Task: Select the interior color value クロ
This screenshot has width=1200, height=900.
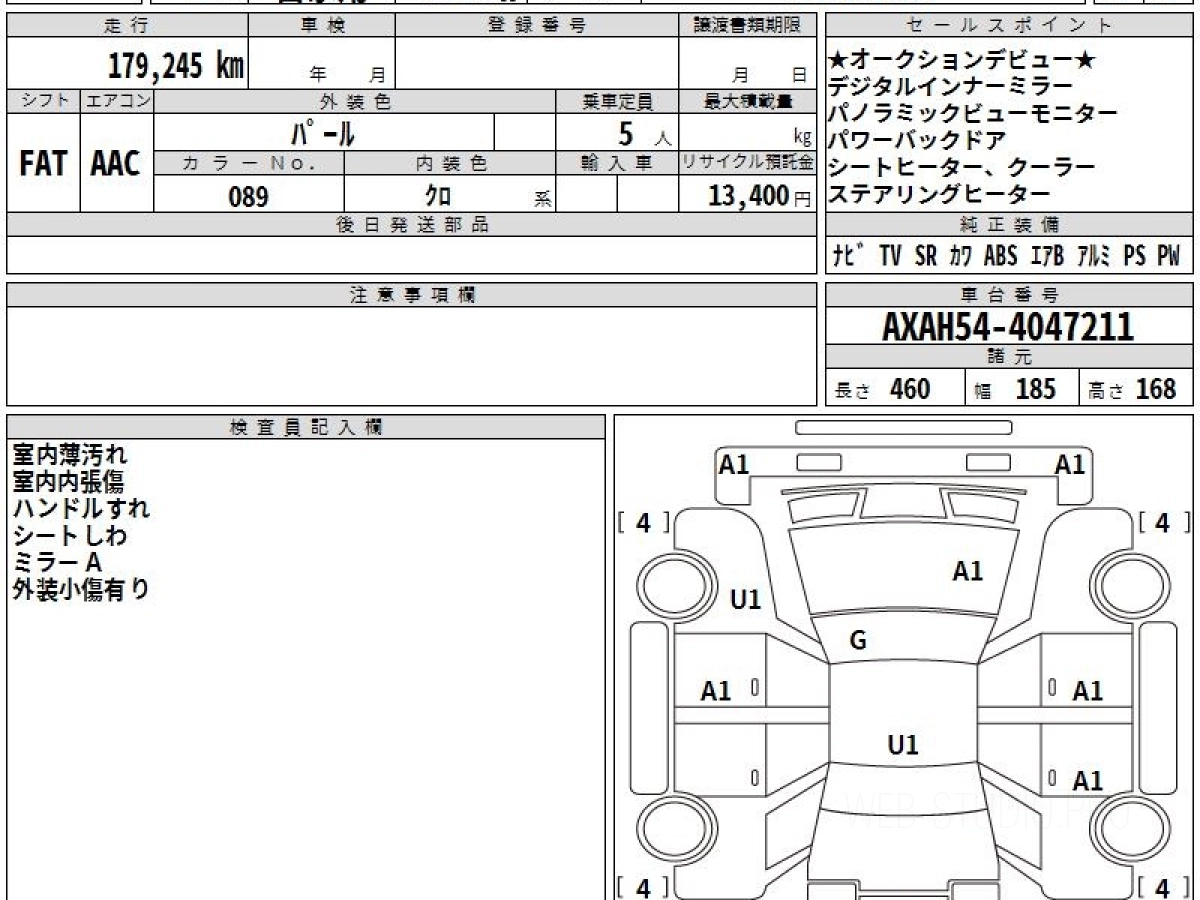Action: 438,197
